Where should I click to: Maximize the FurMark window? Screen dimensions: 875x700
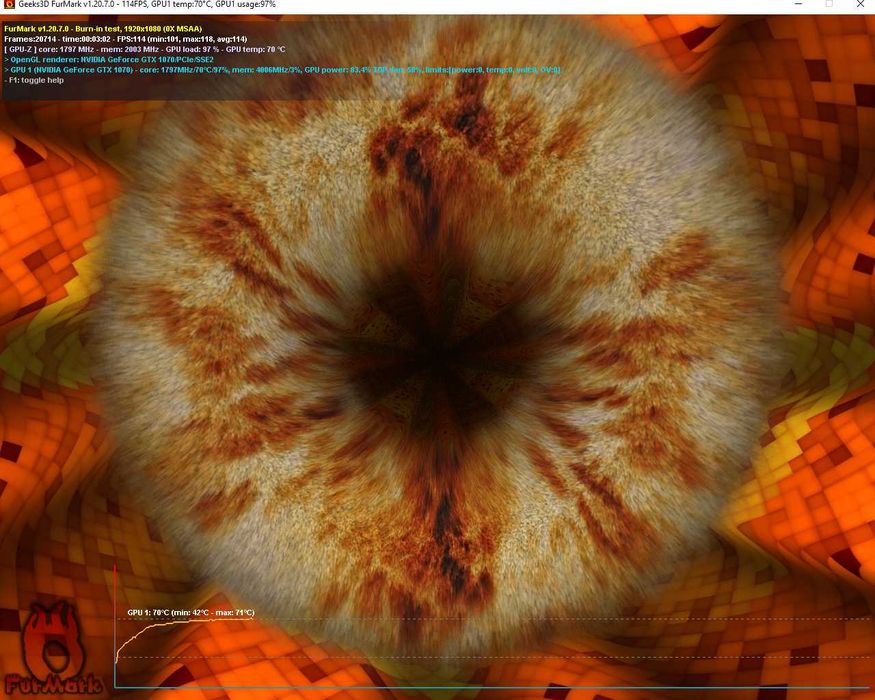click(x=829, y=4)
